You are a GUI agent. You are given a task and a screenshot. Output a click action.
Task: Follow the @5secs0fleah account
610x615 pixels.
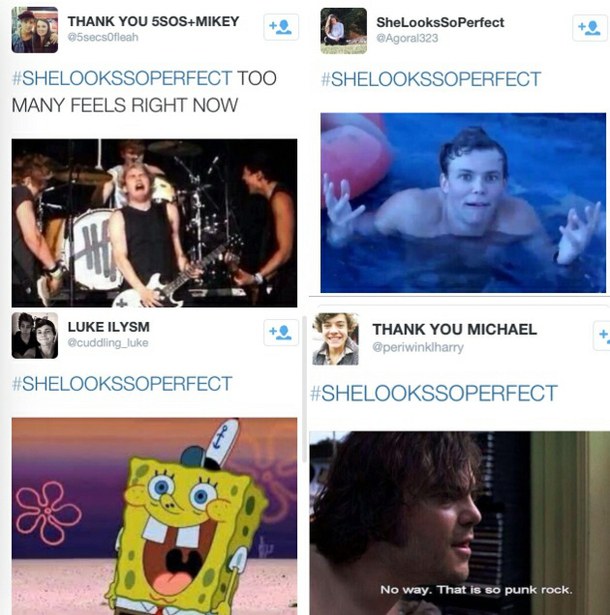(281, 27)
